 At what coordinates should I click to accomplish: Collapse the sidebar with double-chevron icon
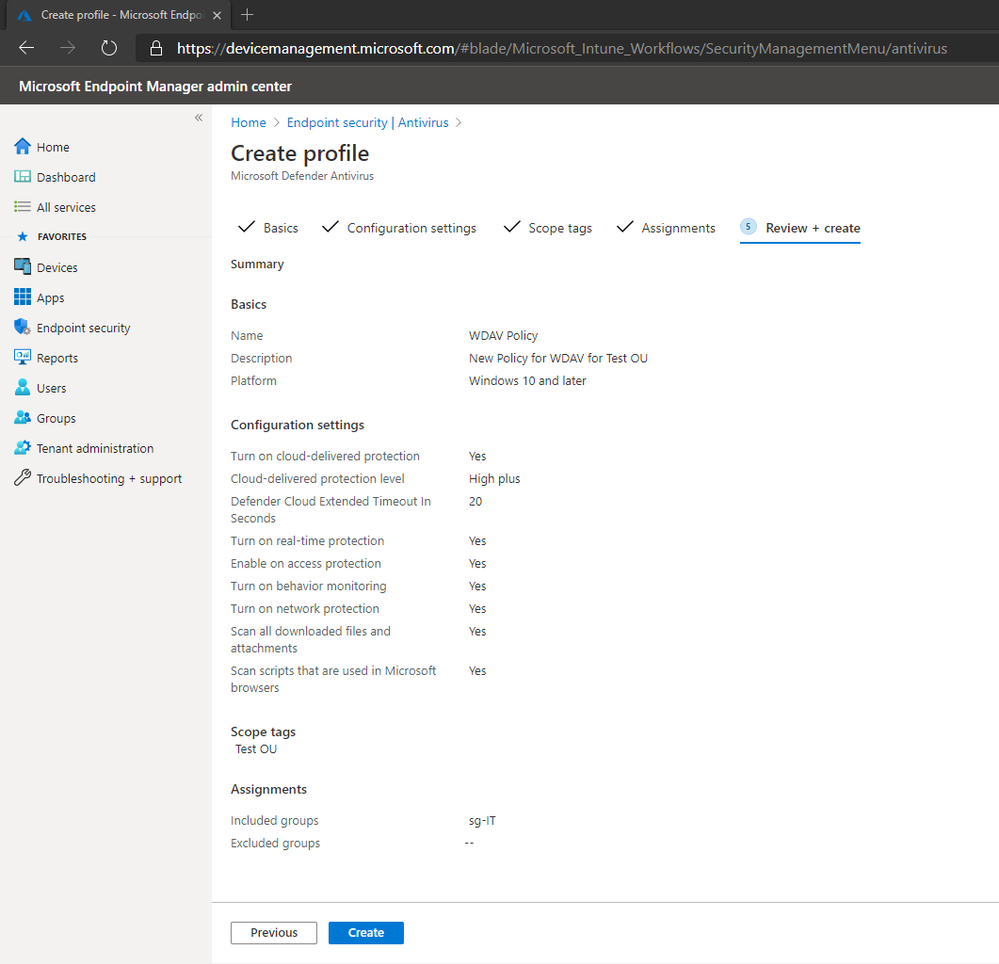click(199, 118)
